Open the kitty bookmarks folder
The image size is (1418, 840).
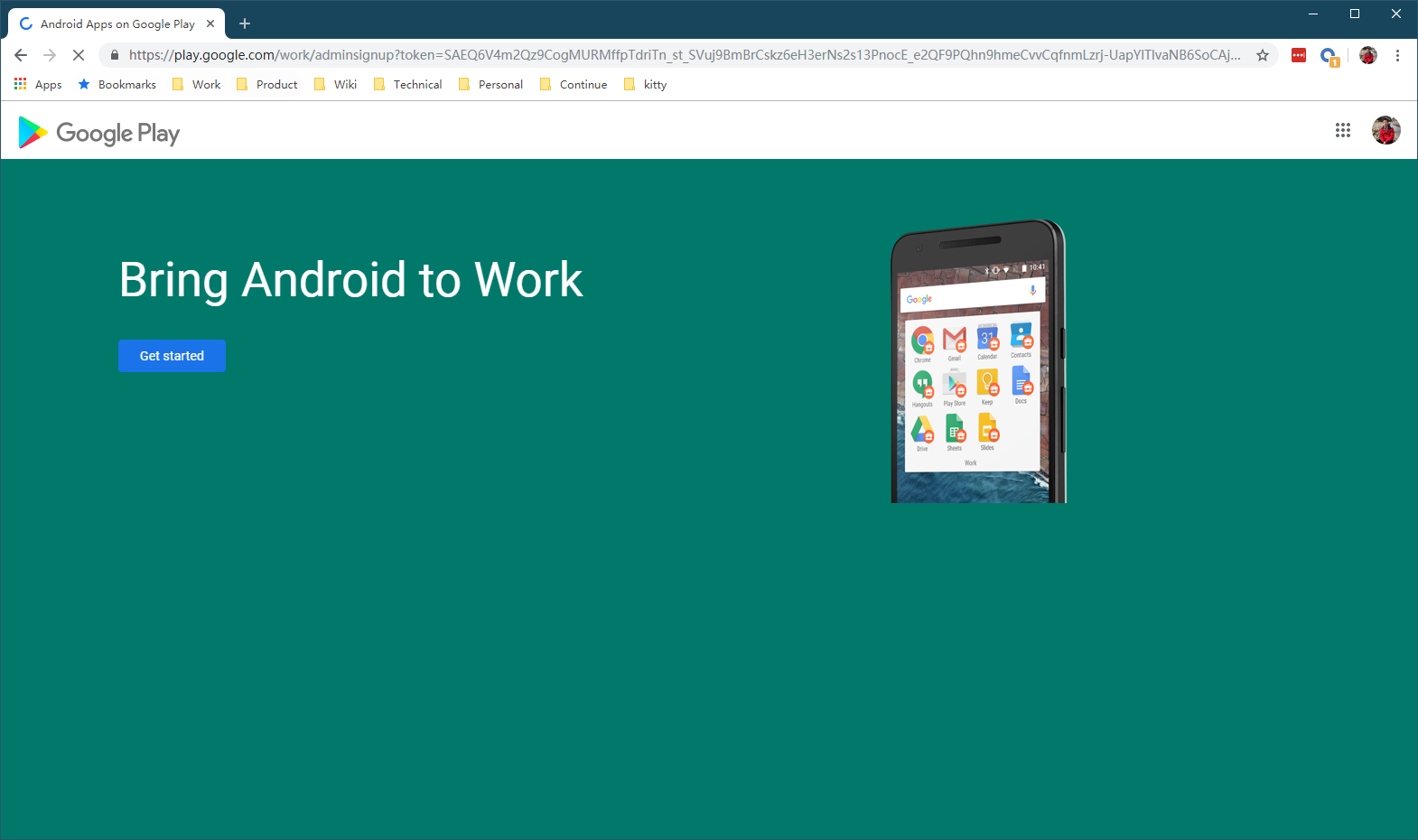645,84
